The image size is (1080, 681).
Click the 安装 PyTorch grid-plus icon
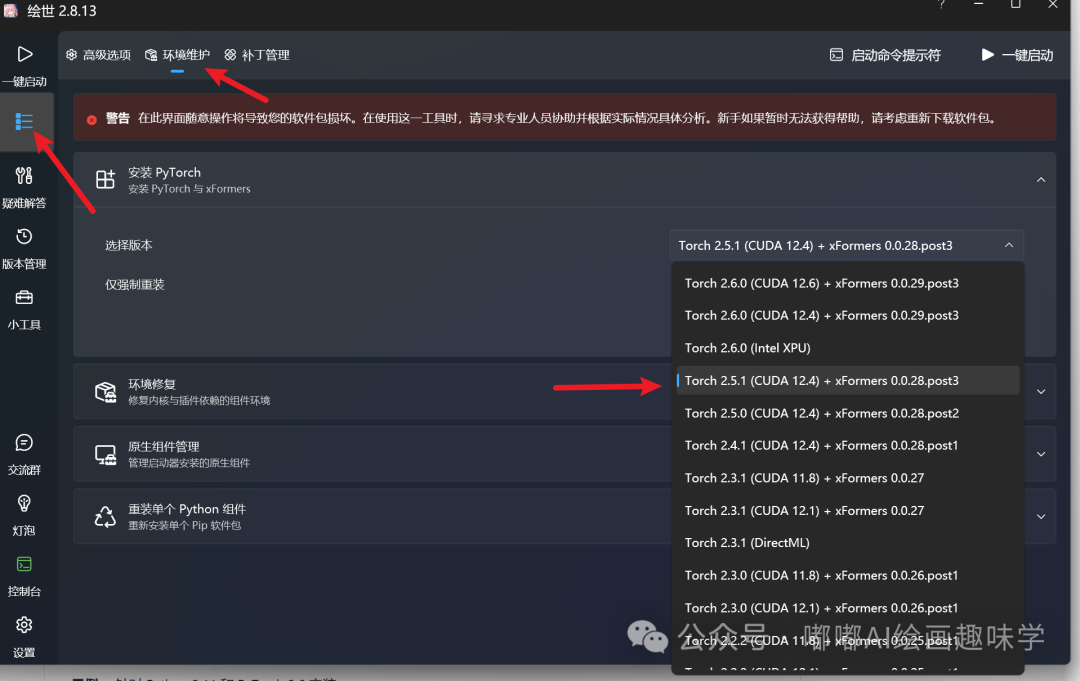(x=105, y=179)
